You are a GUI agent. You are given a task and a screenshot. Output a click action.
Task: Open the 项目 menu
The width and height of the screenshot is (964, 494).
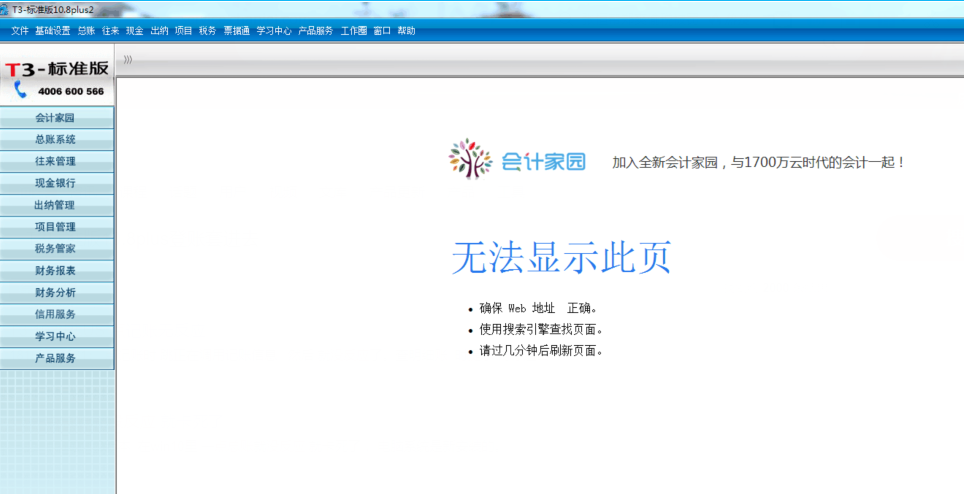pos(183,31)
